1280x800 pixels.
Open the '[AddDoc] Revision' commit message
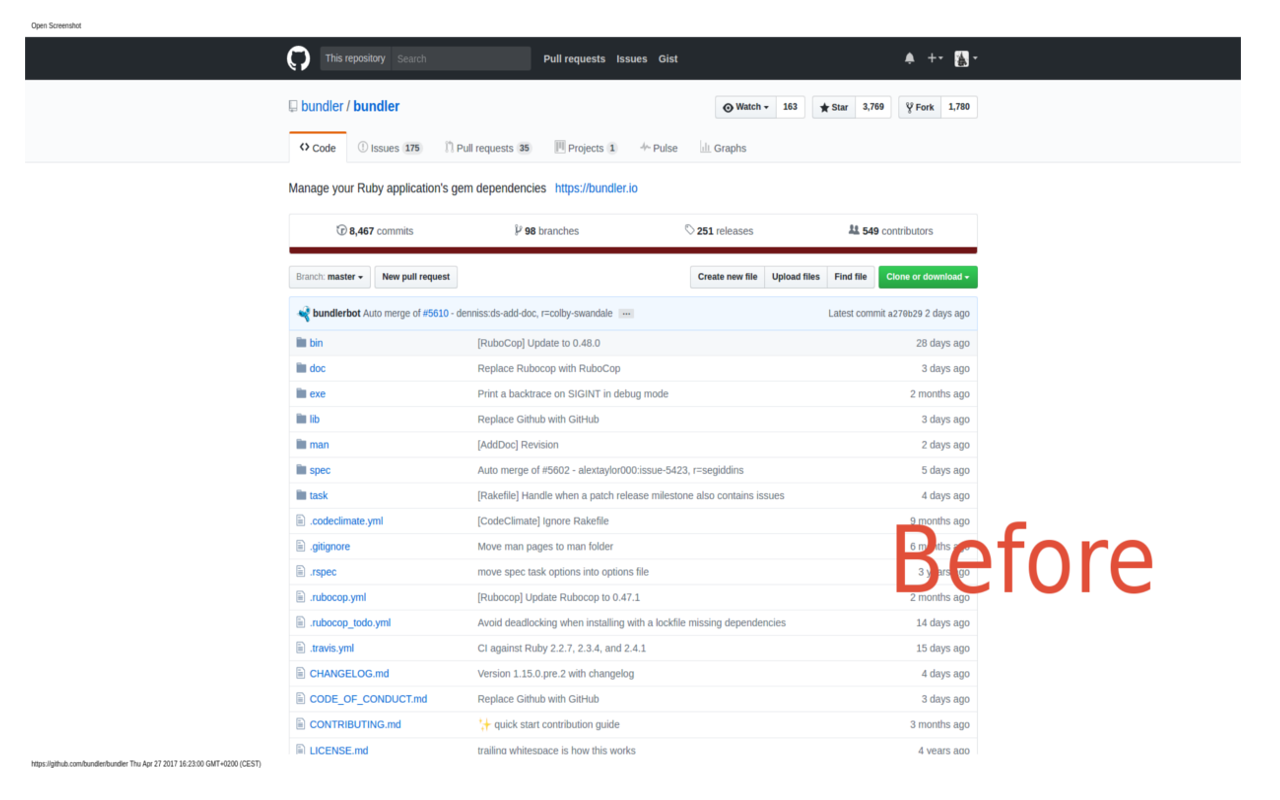(518, 445)
